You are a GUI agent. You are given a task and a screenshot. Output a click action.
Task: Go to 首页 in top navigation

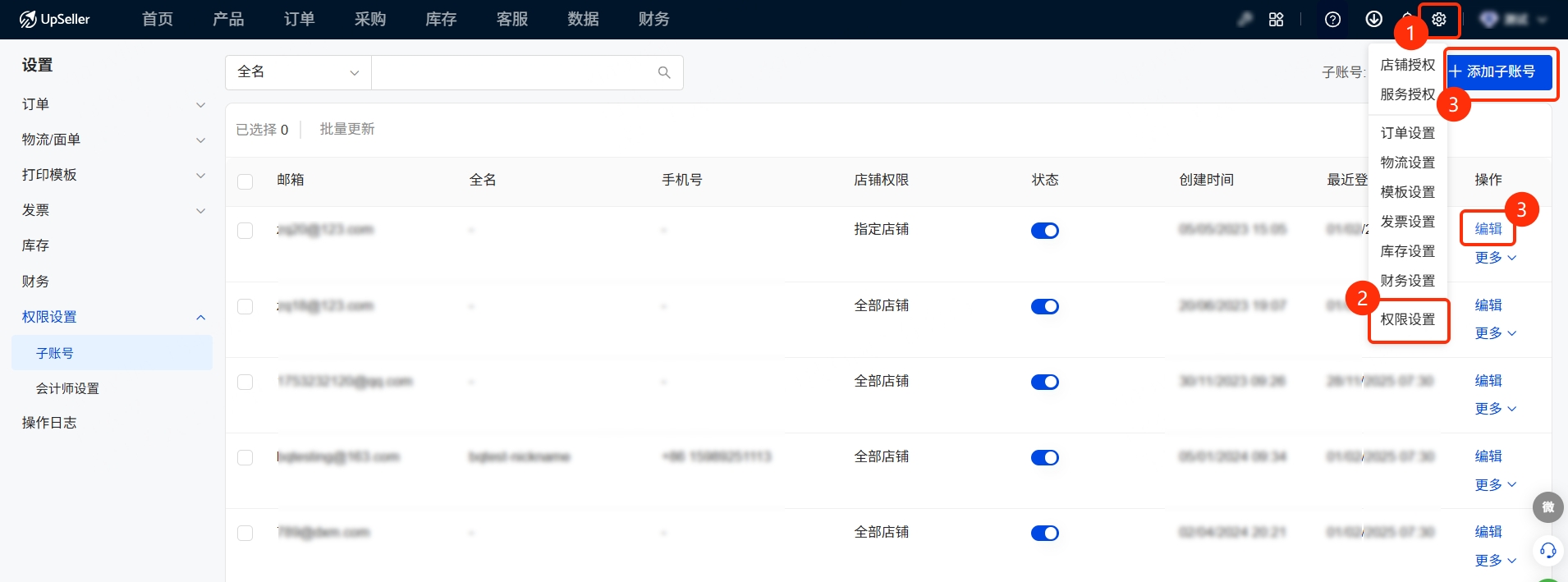[x=158, y=19]
